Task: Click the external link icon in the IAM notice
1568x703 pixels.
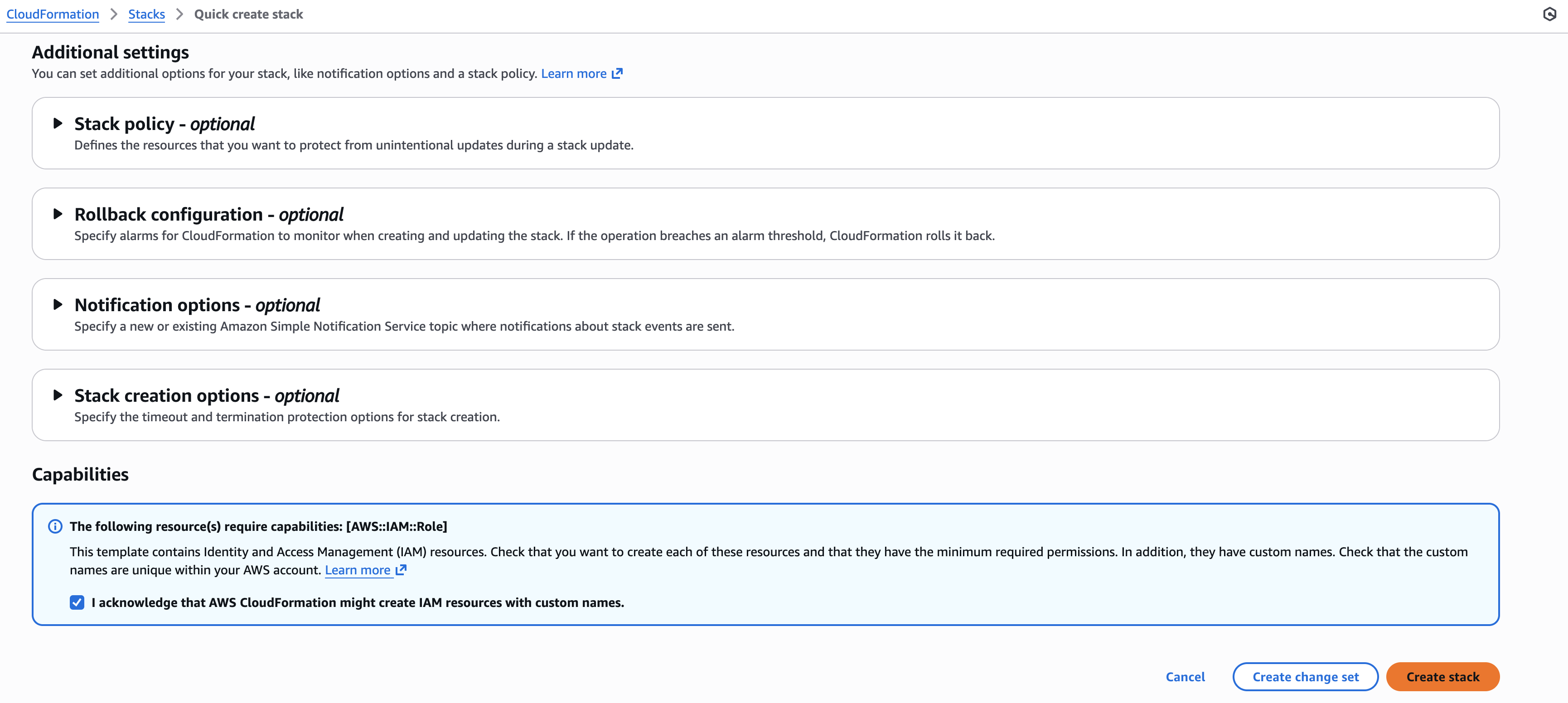Action: (401, 570)
